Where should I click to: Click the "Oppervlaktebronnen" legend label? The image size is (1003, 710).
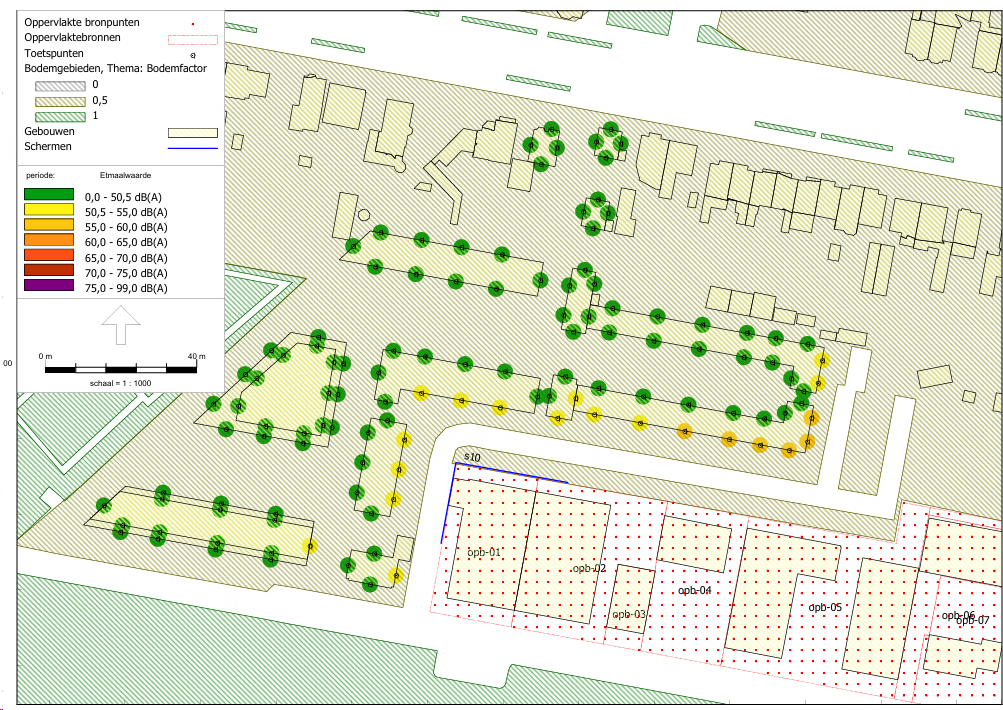72,37
